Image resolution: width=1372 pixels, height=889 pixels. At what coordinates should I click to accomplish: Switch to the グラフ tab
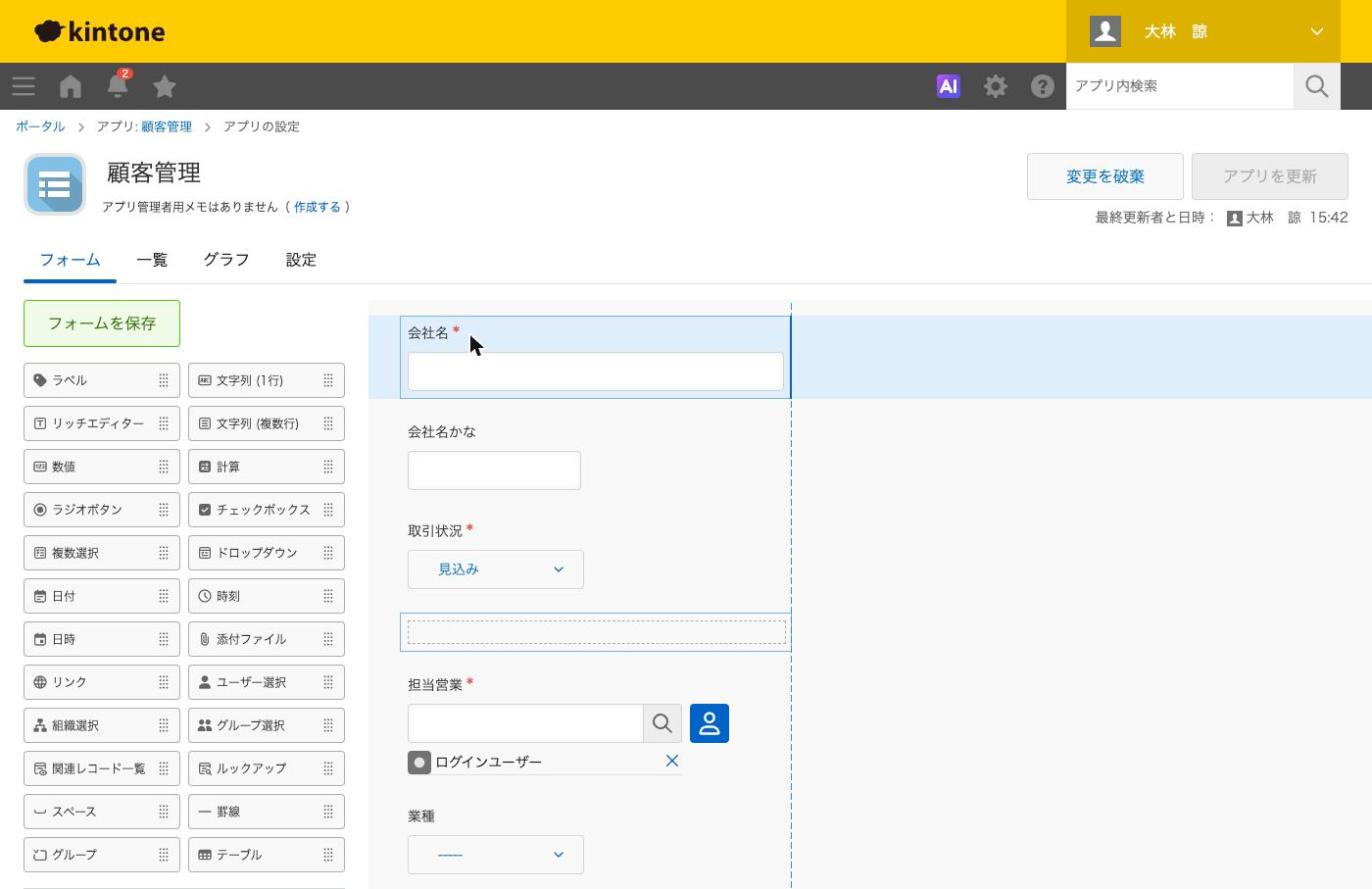(226, 260)
